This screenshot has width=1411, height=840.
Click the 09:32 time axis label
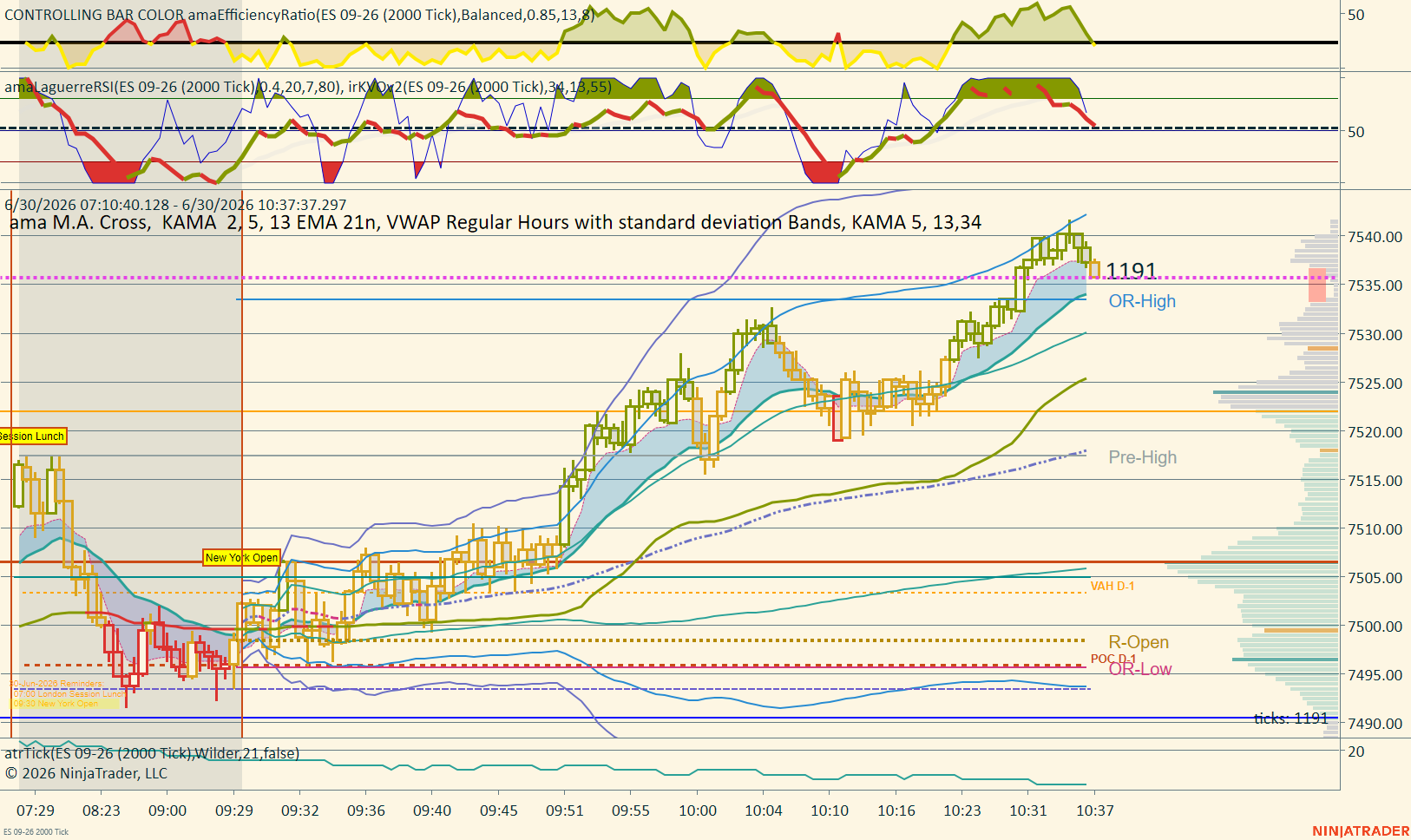click(x=300, y=810)
